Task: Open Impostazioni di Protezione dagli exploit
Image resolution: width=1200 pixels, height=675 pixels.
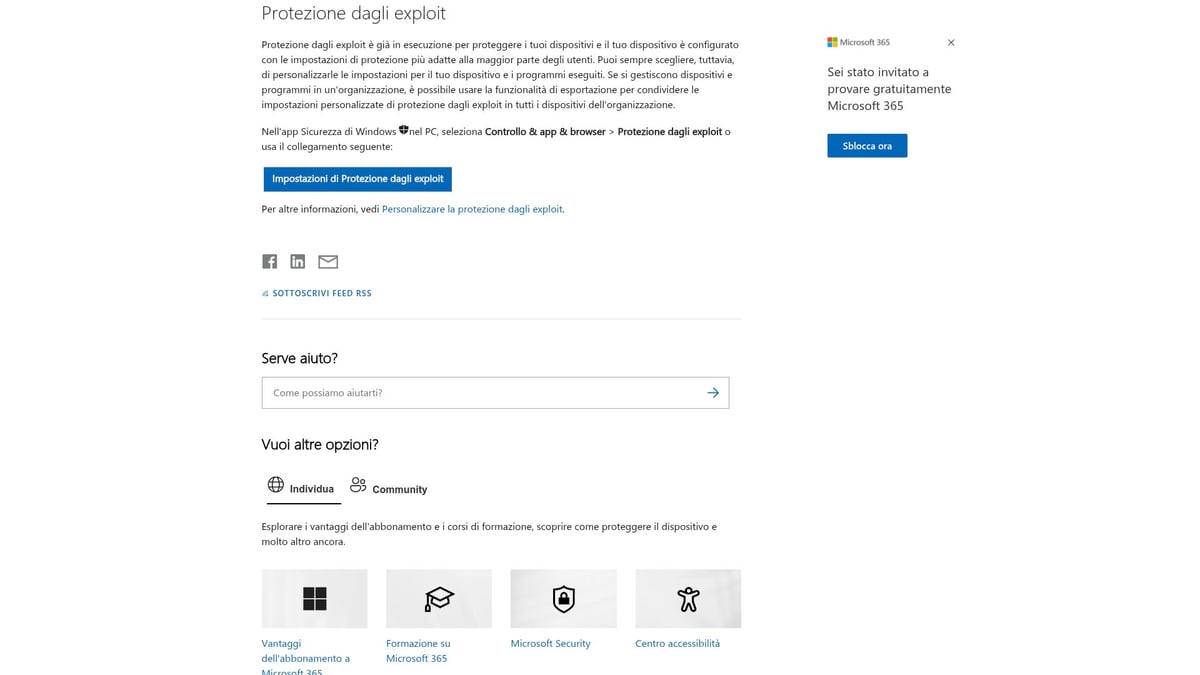Action: [x=357, y=179]
